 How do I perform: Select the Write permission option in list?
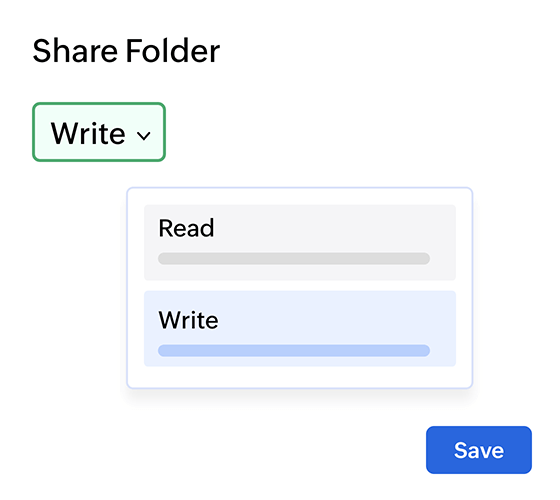point(300,329)
